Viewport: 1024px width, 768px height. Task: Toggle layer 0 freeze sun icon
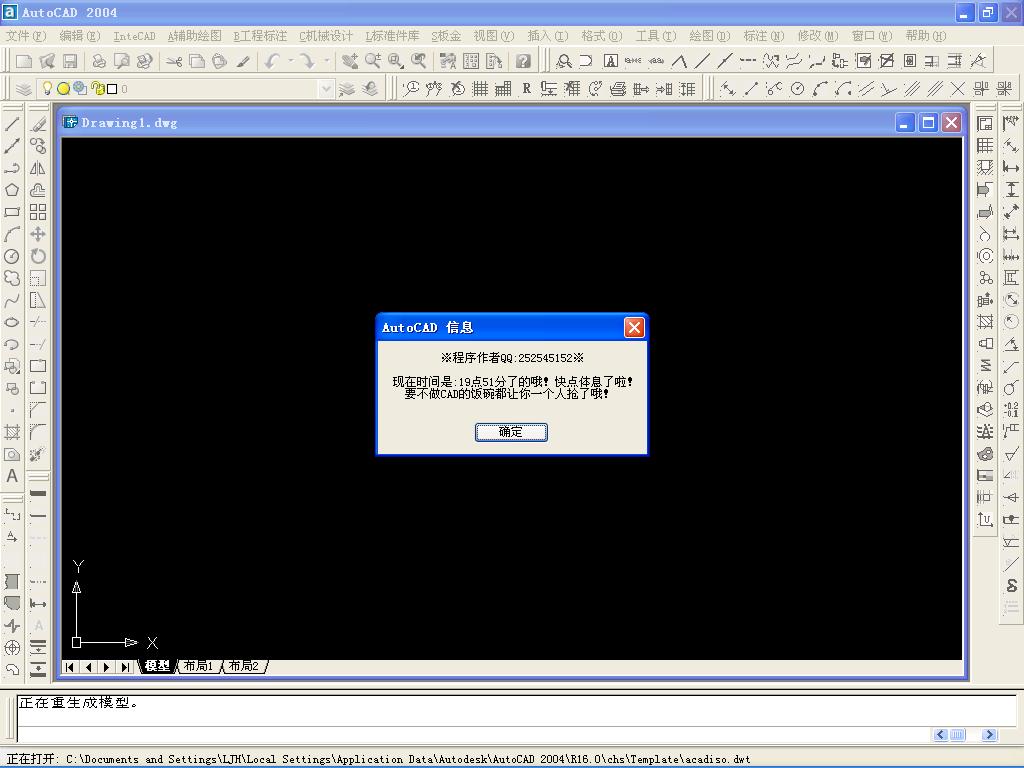point(63,88)
